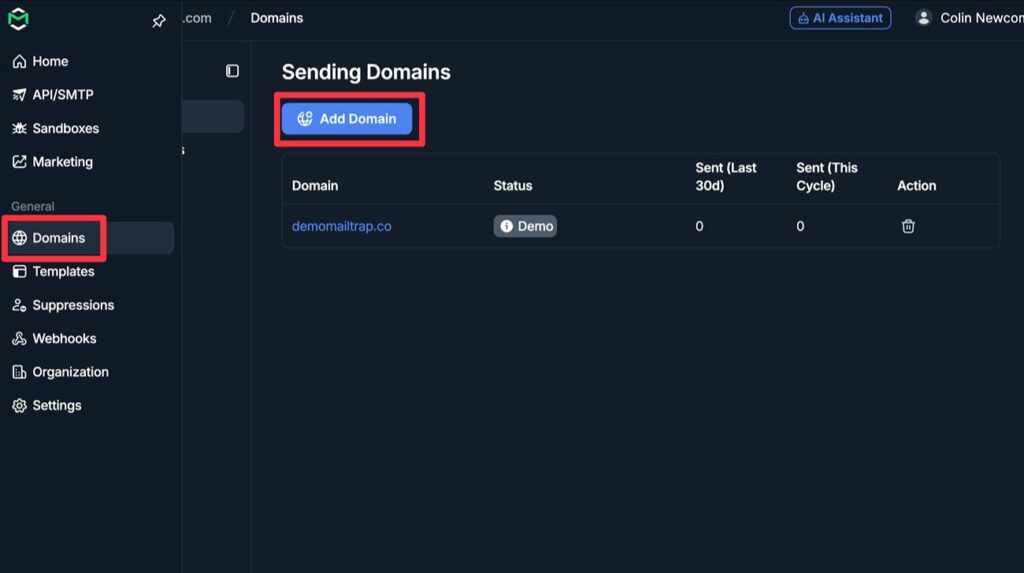Delete demomailtrap.co using the trash icon
The height and width of the screenshot is (573, 1024).
908,226
